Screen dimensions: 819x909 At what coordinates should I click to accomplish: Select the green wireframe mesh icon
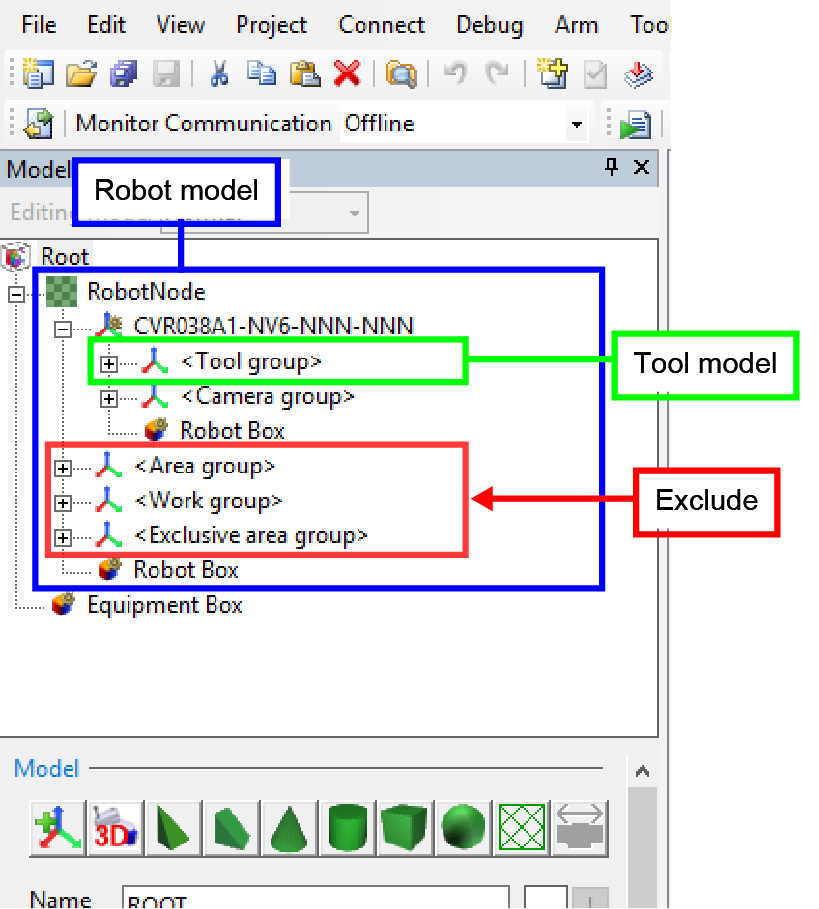click(x=523, y=828)
